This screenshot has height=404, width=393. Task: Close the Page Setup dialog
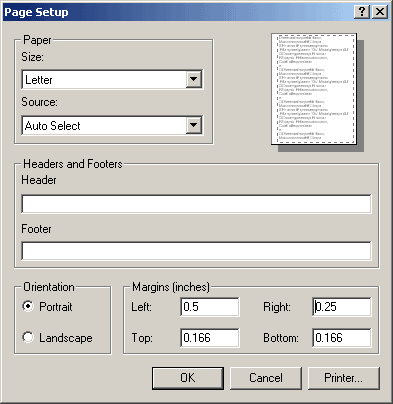[380, 12]
